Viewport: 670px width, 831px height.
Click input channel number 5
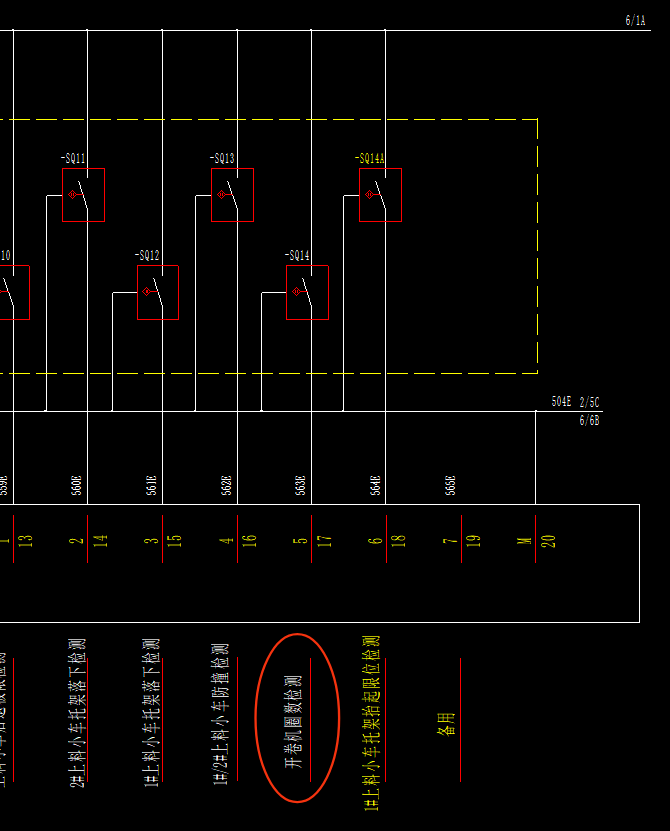coord(300,541)
